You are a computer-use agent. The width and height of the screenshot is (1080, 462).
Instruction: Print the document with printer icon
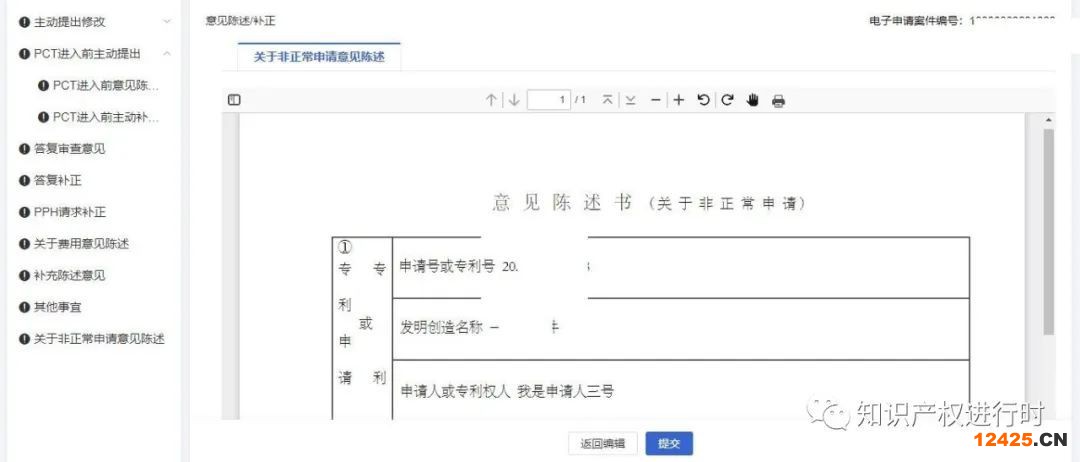[x=779, y=100]
